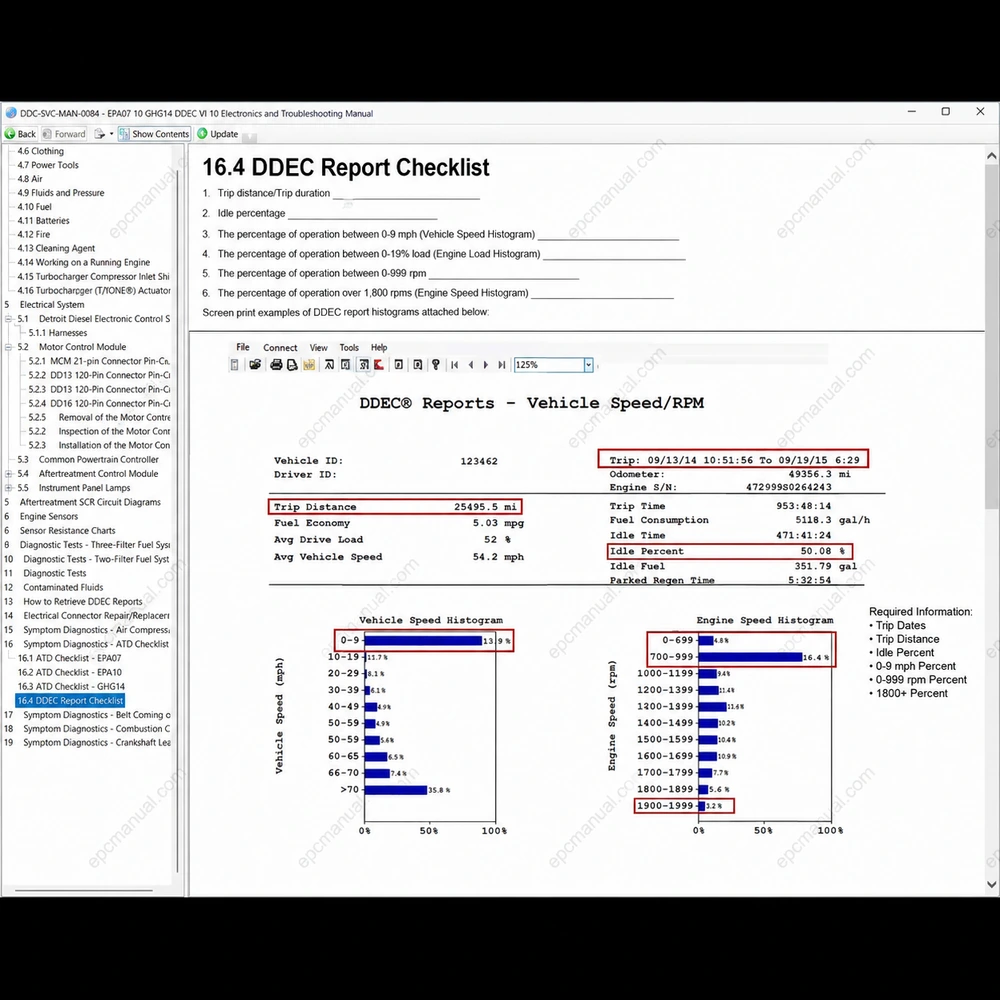Click the Trip Distance 25495.5 mi value
The width and height of the screenshot is (1000, 1000).
[x=485, y=507]
